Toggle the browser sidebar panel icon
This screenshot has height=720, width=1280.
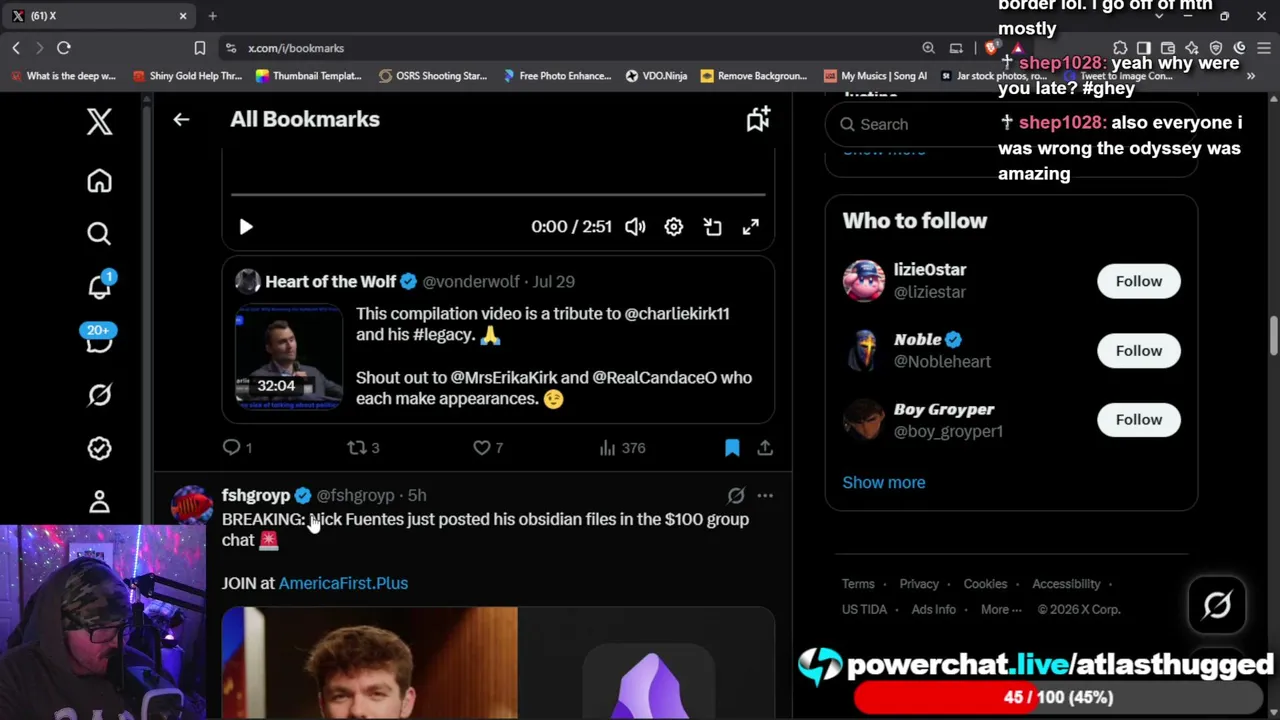click(x=1144, y=48)
